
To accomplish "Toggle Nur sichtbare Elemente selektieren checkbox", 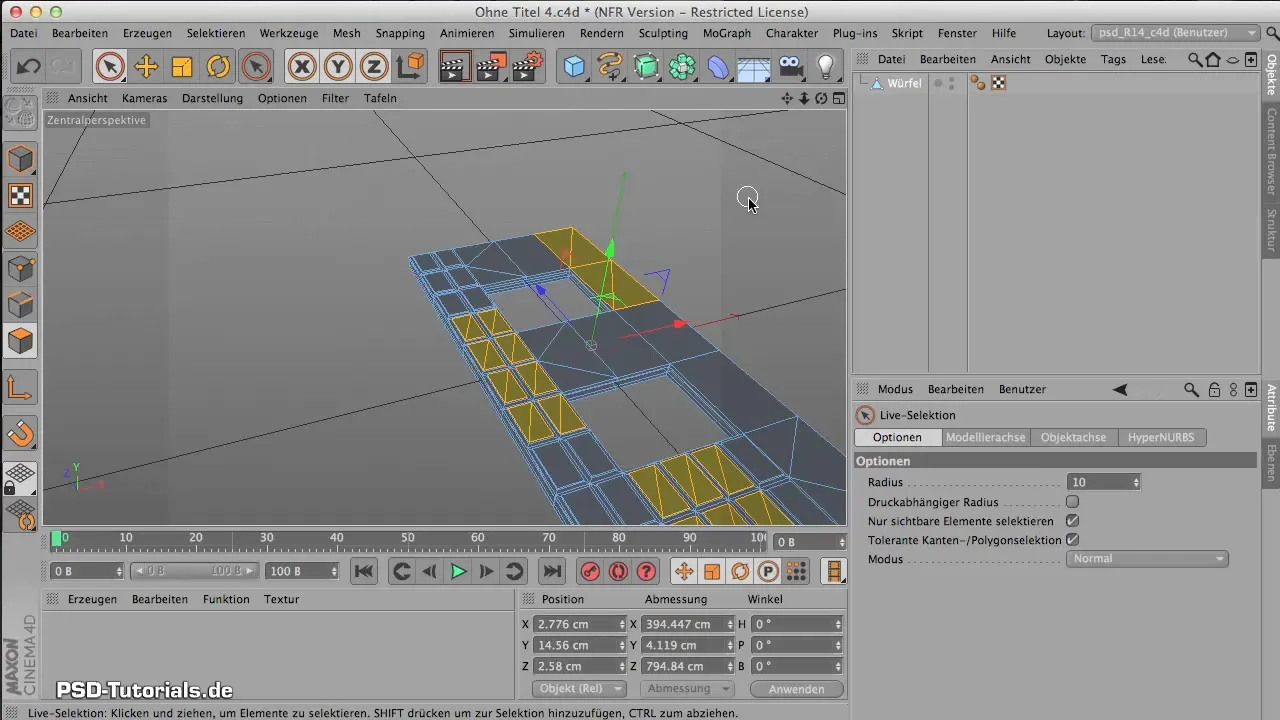I will (1072, 521).
